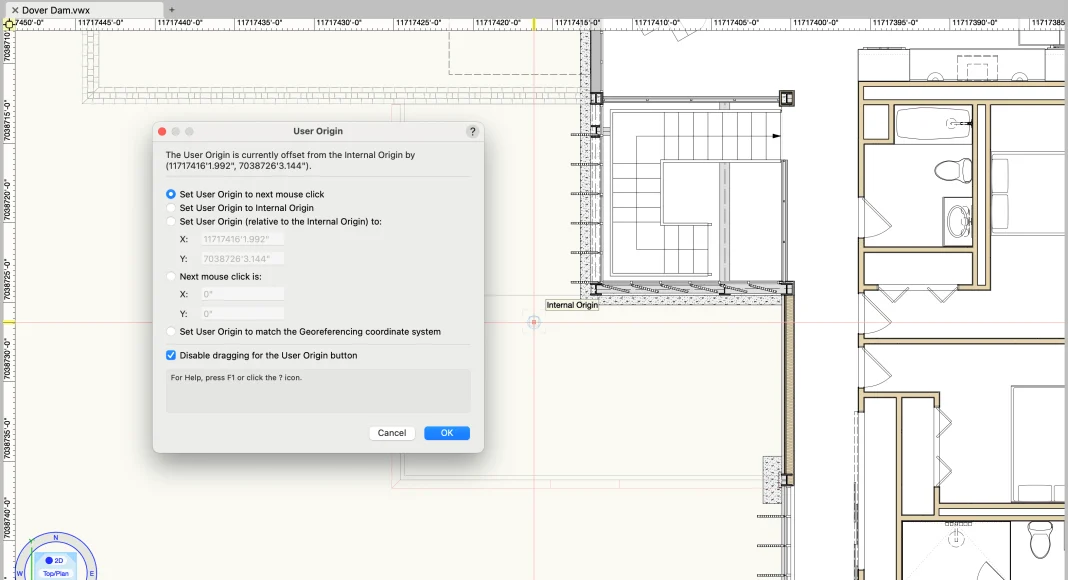Choose Set User Origin relative to Internal Origin

(171, 221)
